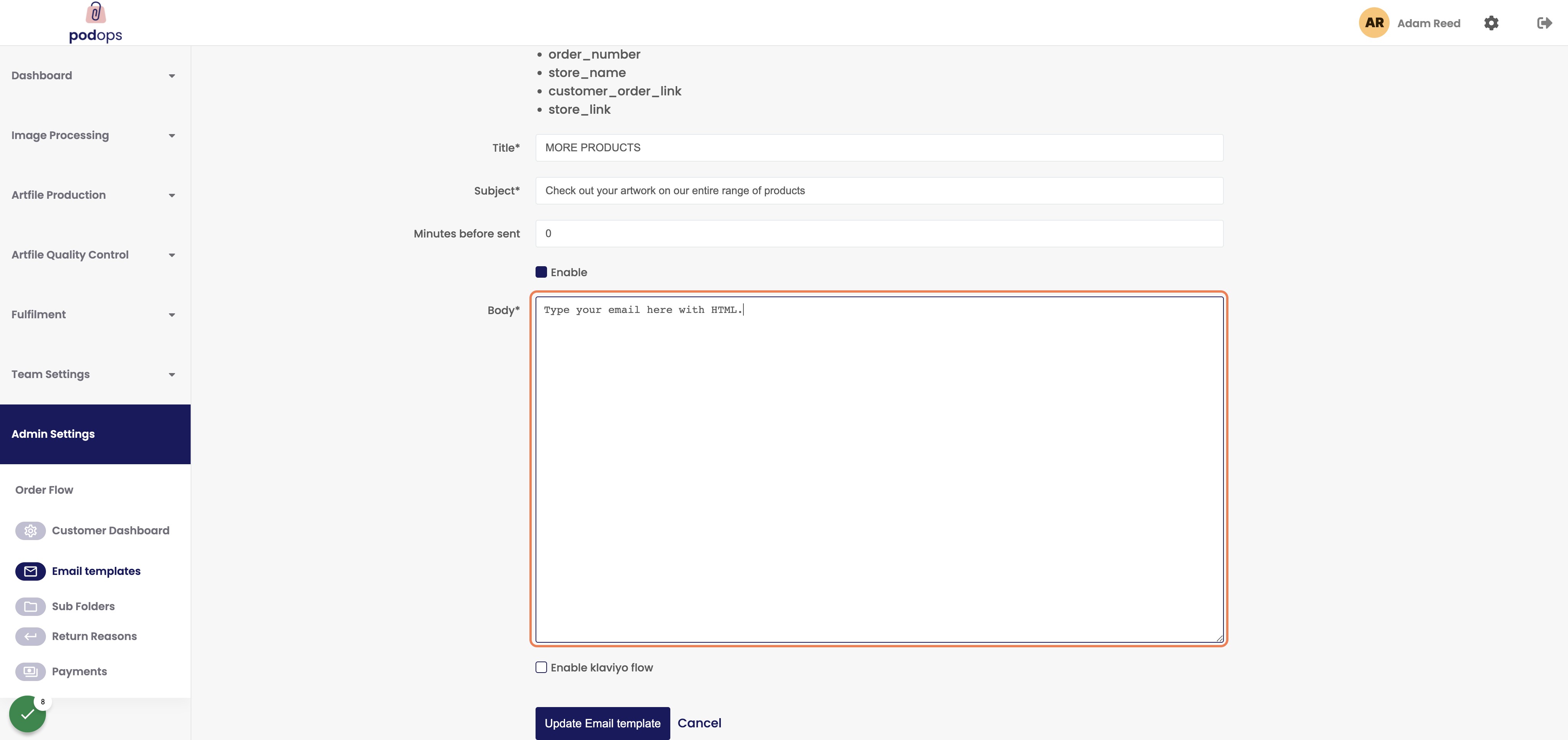Image resolution: width=1568 pixels, height=740 pixels.
Task: Click the Cancel link
Action: [699, 724]
